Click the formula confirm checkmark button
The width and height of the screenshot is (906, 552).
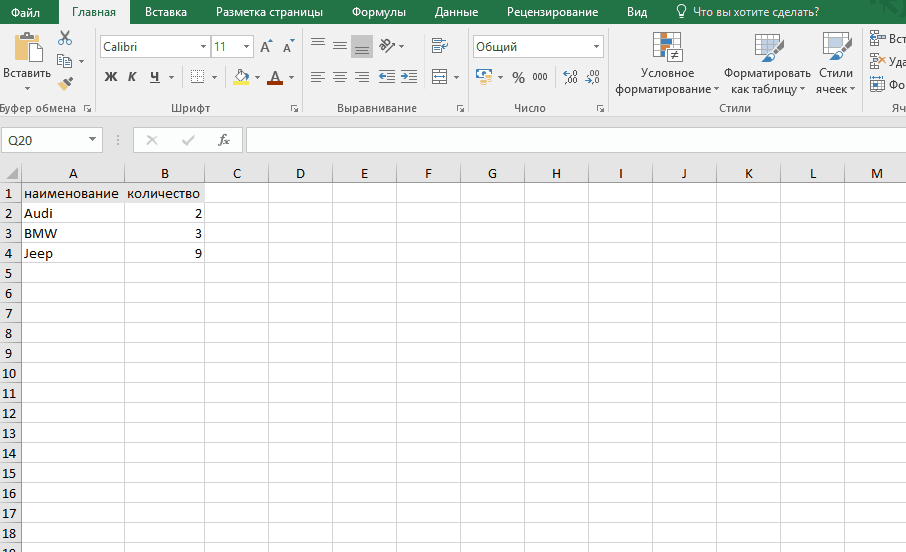tap(188, 140)
